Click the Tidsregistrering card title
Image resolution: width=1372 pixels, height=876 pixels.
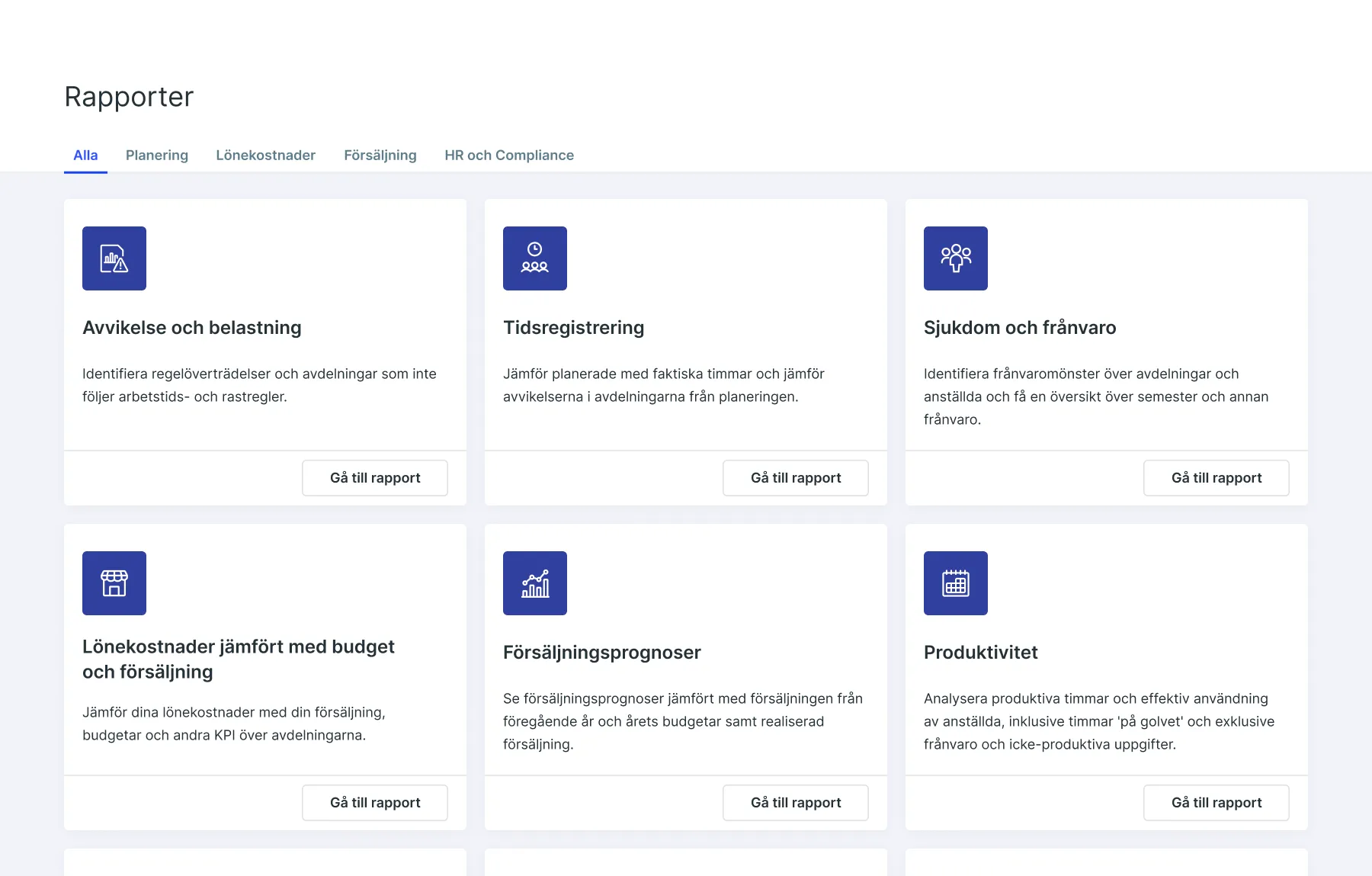coord(574,328)
